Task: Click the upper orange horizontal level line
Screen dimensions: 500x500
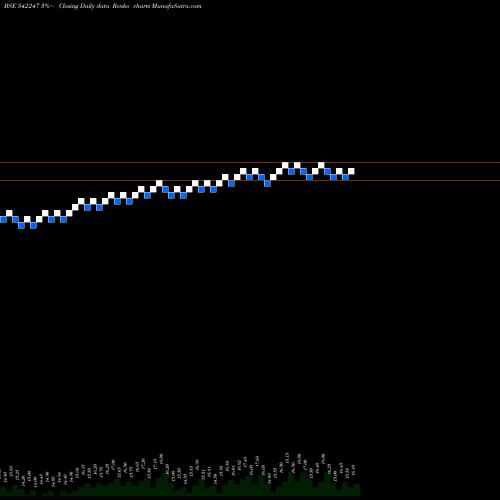Action: (250, 163)
